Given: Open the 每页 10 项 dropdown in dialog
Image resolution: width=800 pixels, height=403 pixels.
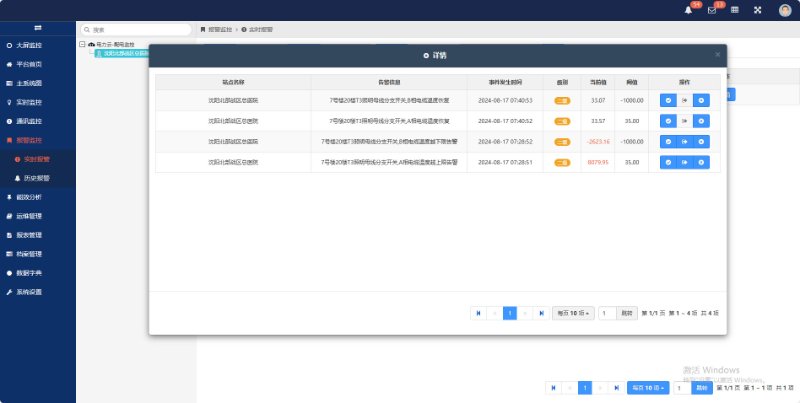Looking at the screenshot, I should click(572, 313).
